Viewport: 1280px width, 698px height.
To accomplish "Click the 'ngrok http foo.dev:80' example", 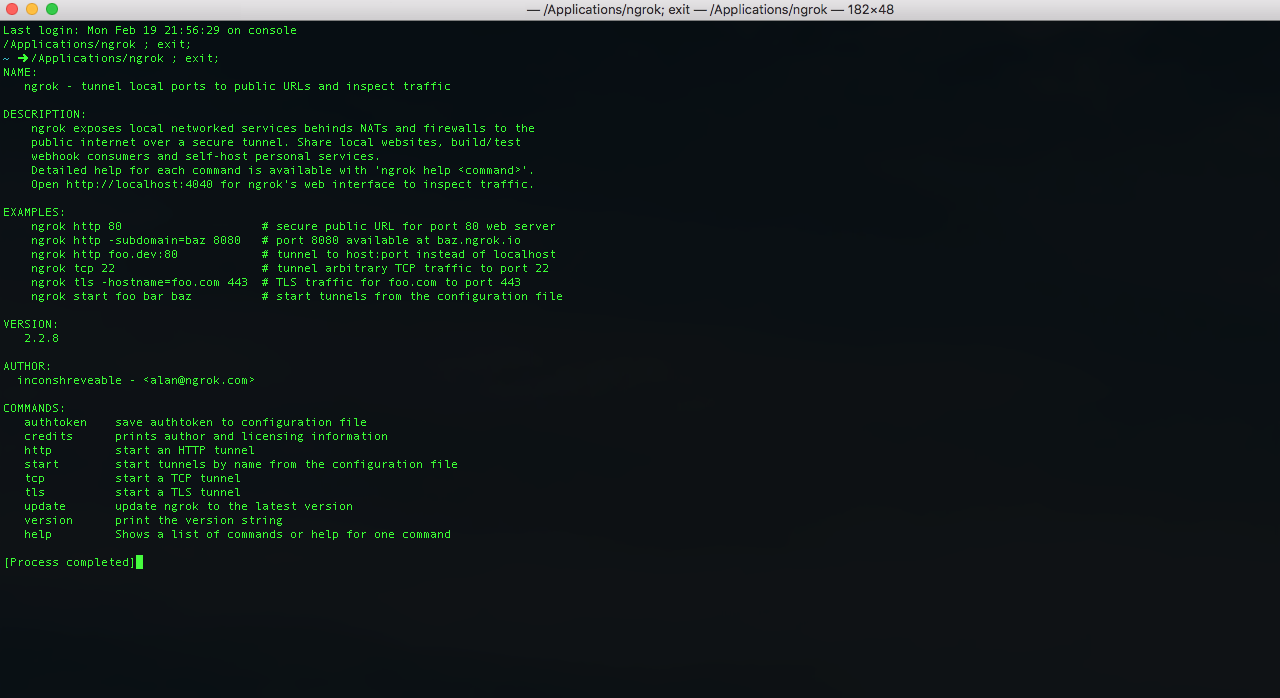I will pyautogui.click(x=104, y=254).
